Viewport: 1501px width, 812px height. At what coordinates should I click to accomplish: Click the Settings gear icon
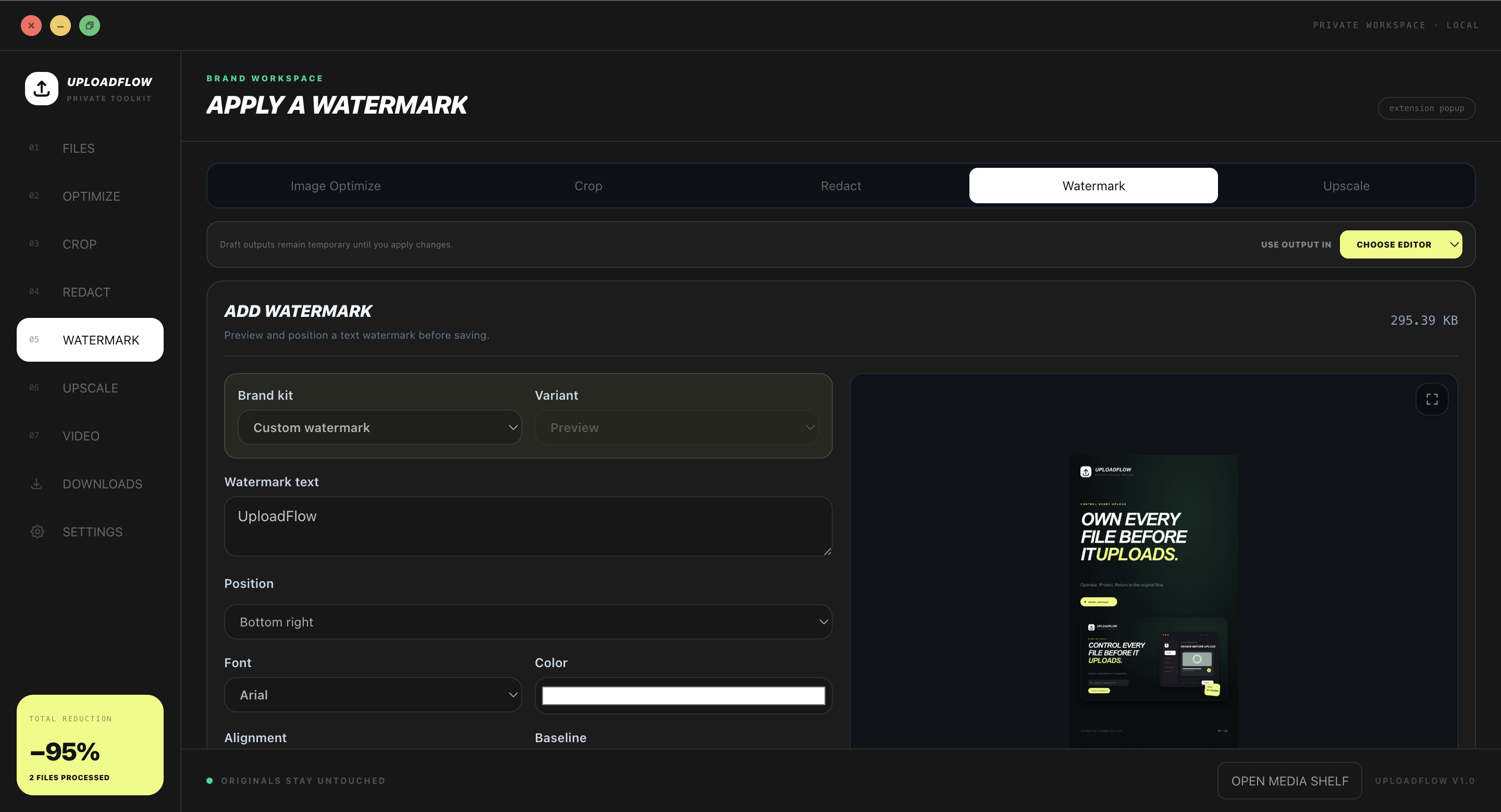[x=38, y=532]
